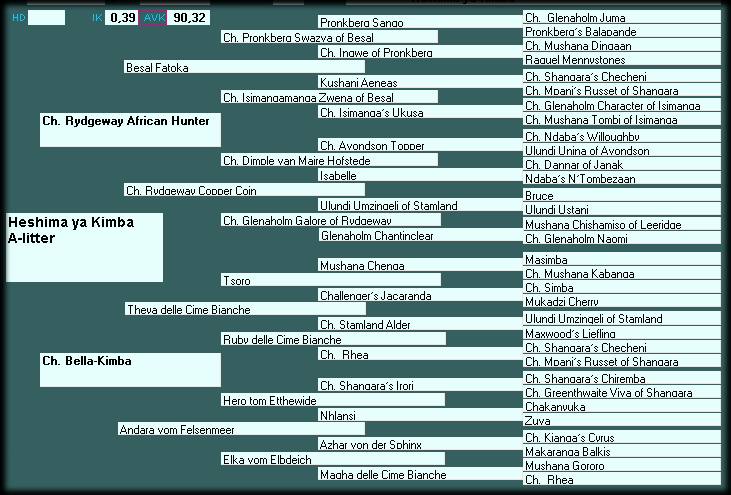Click Ch. Pronkberg Swazya of Besal

pos(330,37)
